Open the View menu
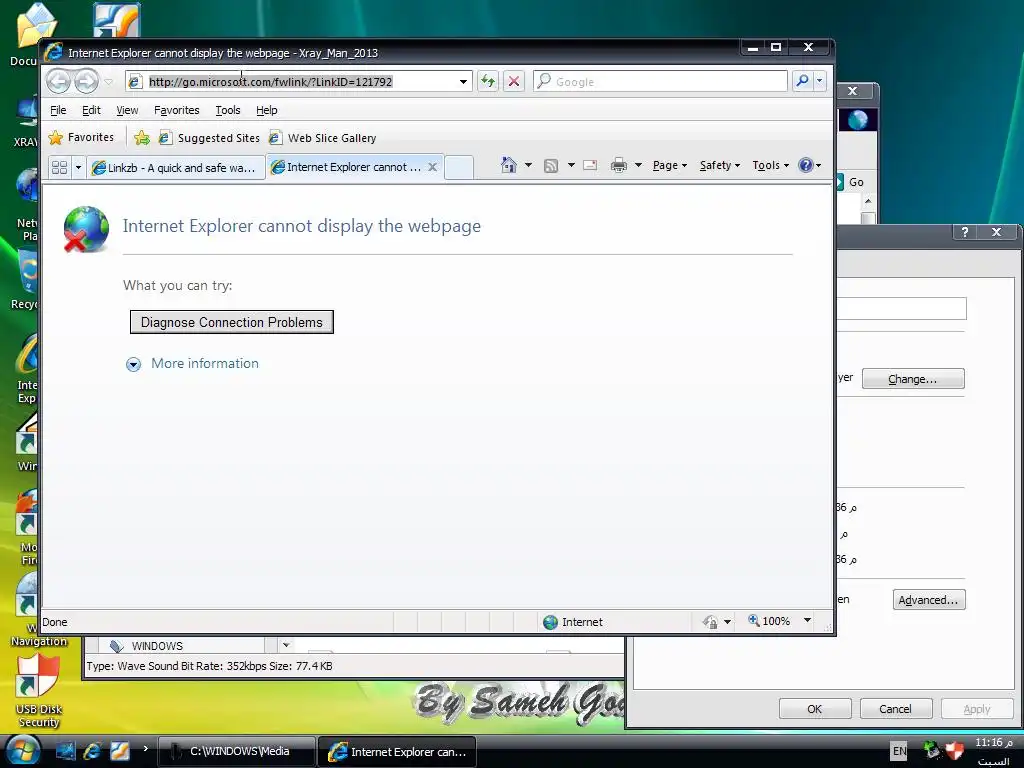The image size is (1024, 768). click(127, 110)
